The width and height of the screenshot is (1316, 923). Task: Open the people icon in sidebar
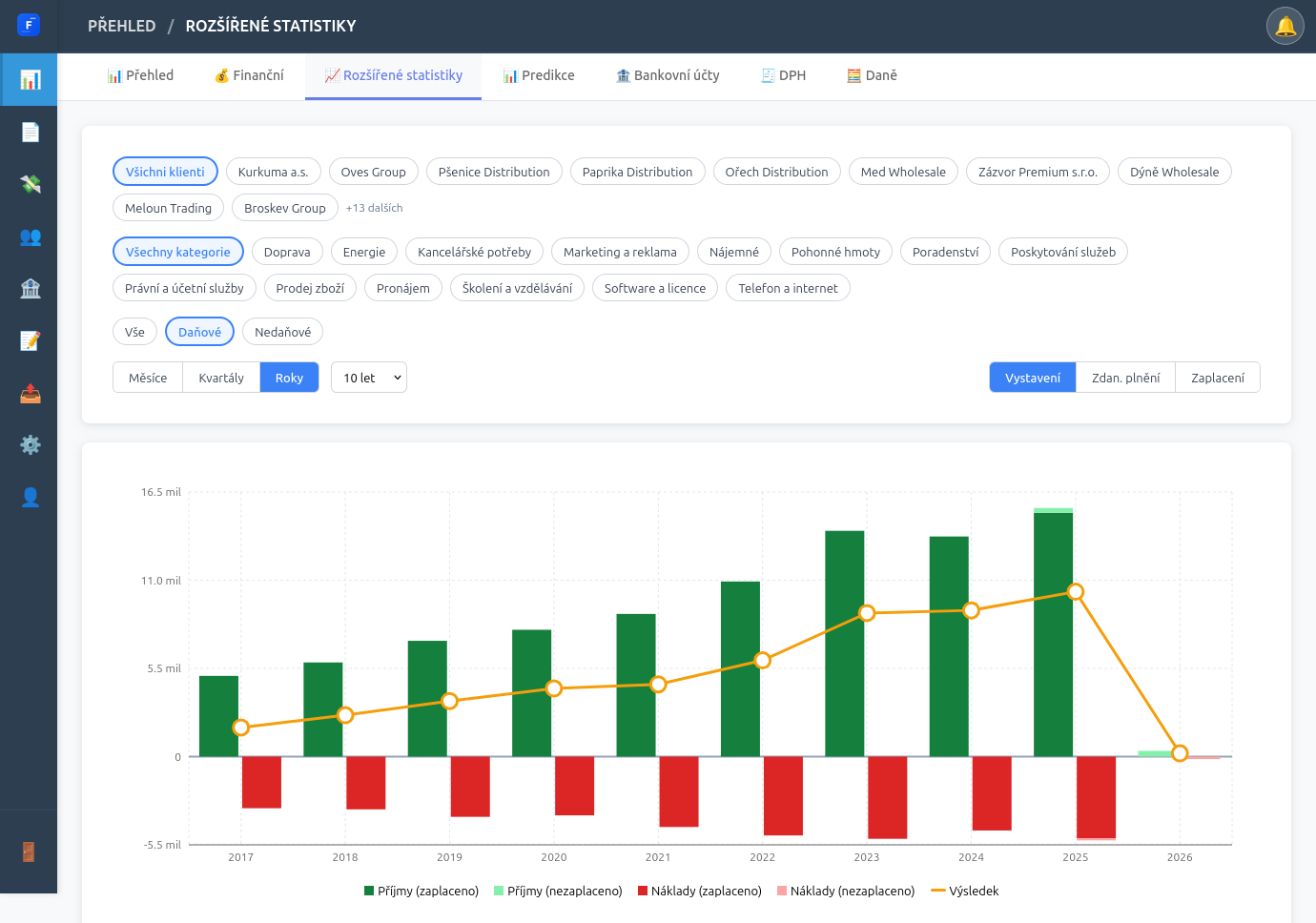pyautogui.click(x=30, y=236)
